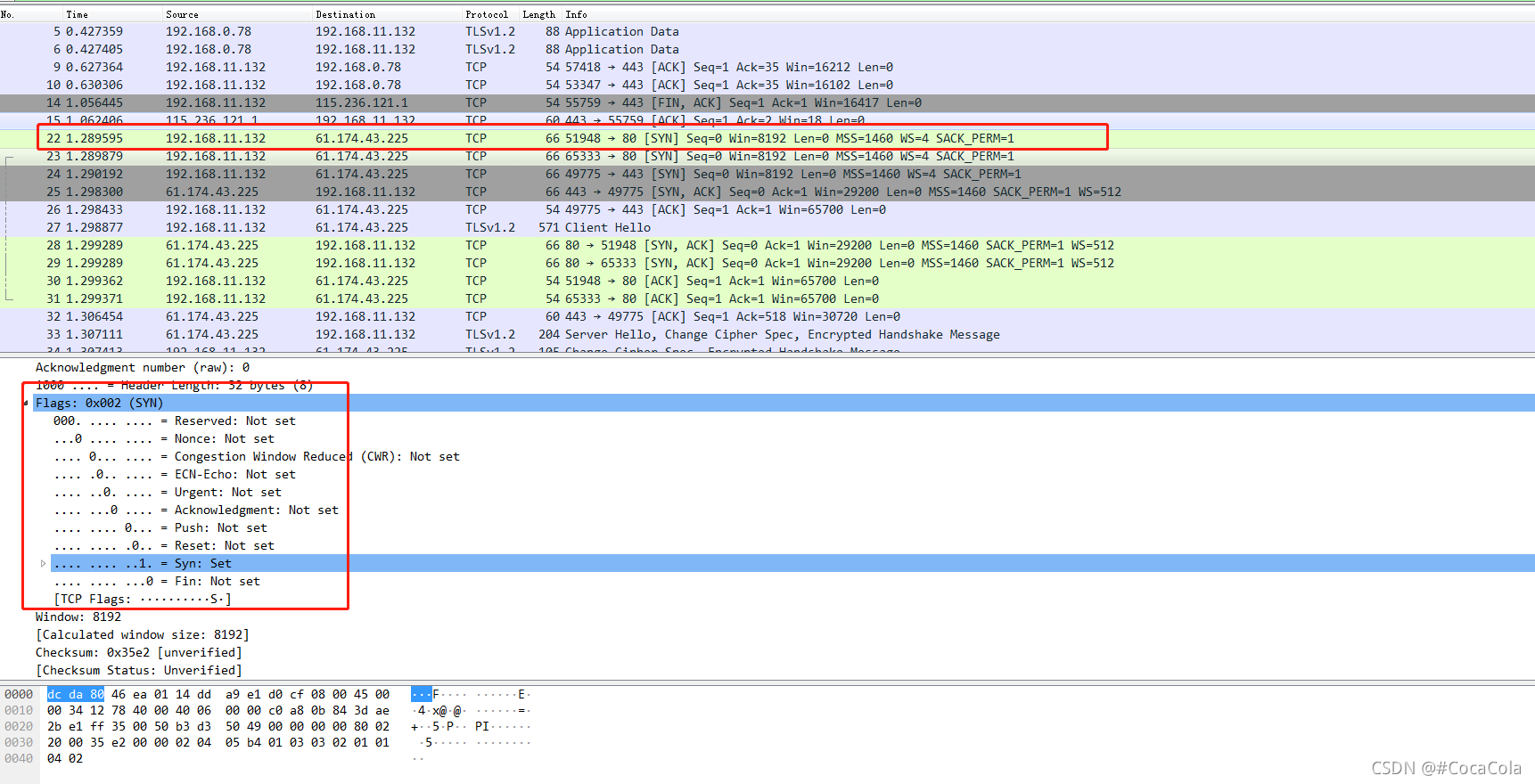This screenshot has width=1535, height=784.
Task: Select the ECN-Echo: Not set line
Action: pyautogui.click(x=174, y=474)
